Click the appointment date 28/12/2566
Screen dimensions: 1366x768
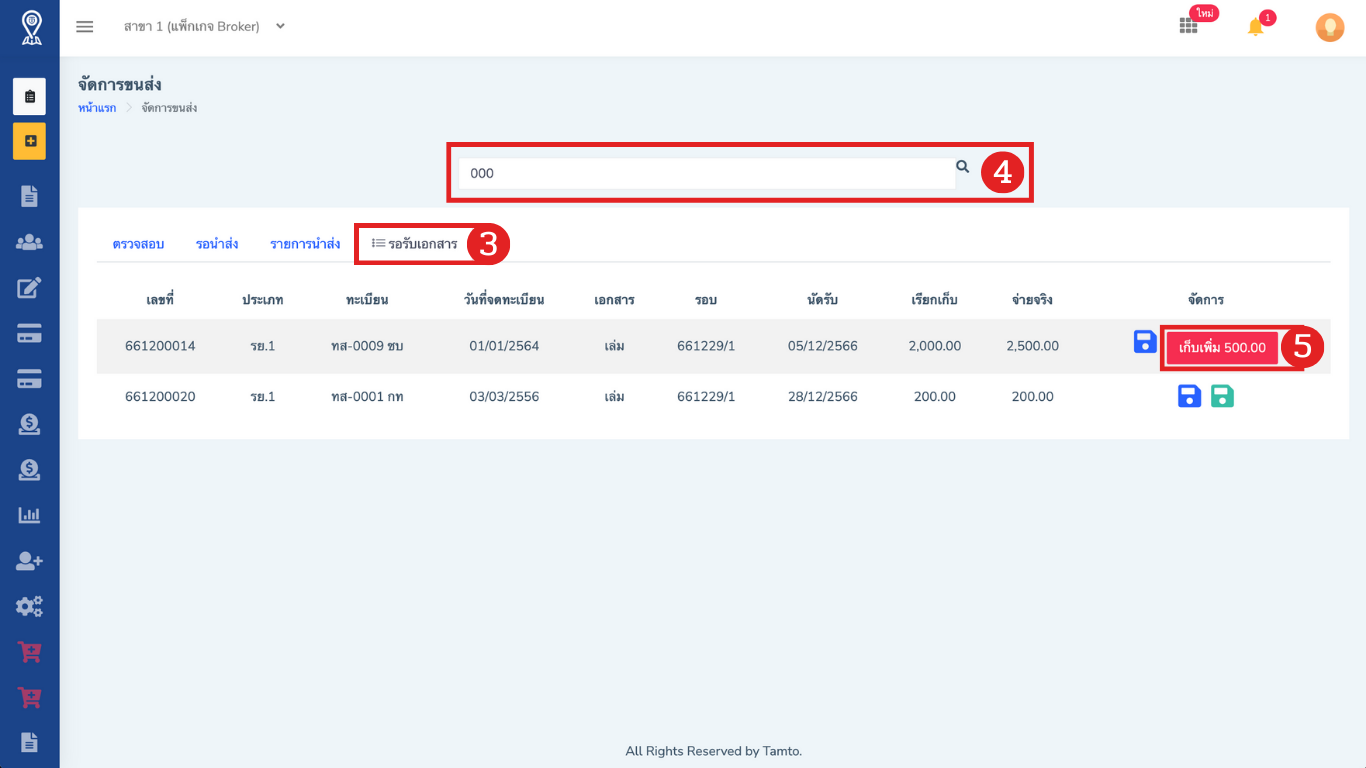pos(822,397)
